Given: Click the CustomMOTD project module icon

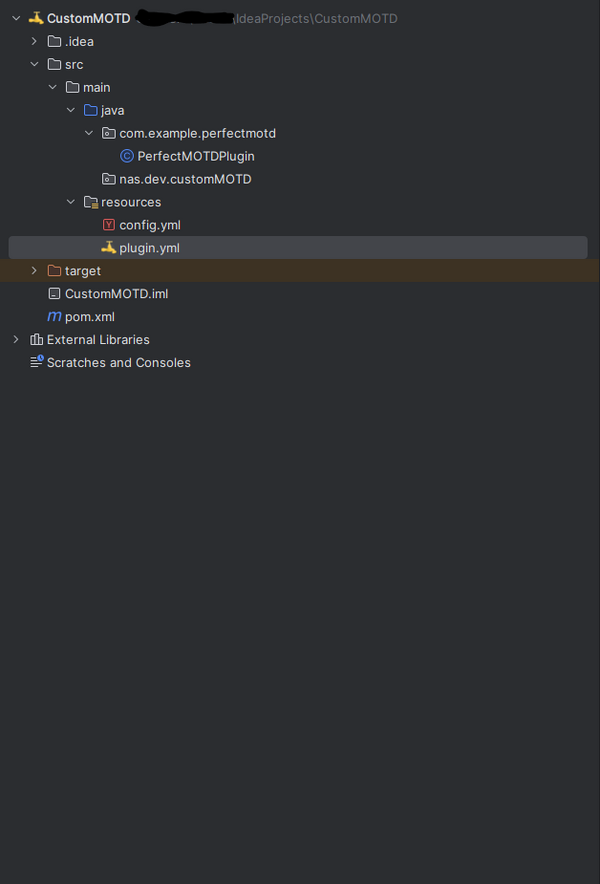Looking at the screenshot, I should click(36, 18).
